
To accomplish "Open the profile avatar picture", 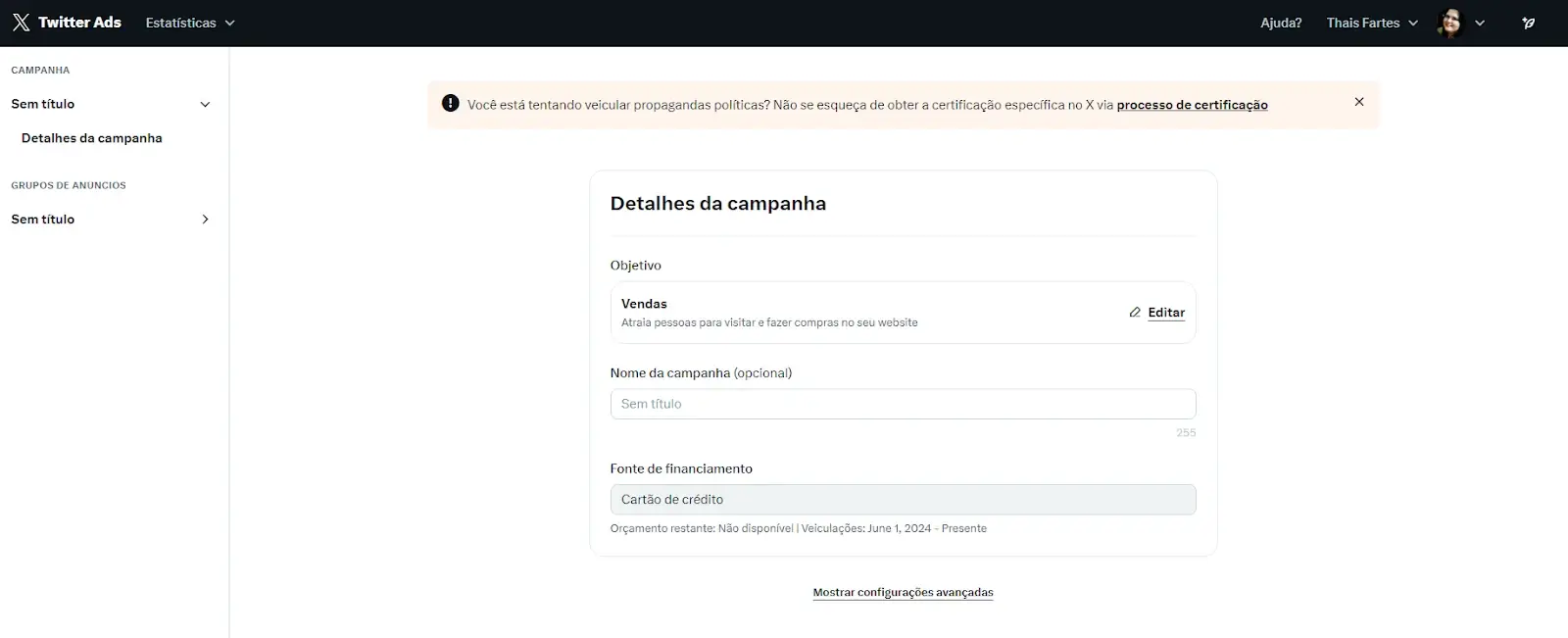I will coord(1449,23).
